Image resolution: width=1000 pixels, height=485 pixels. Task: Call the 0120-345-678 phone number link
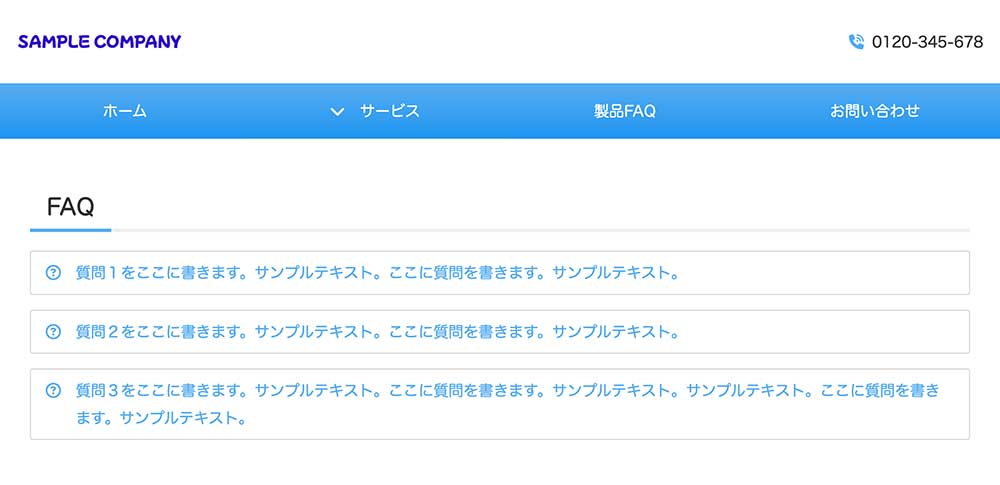click(x=927, y=42)
